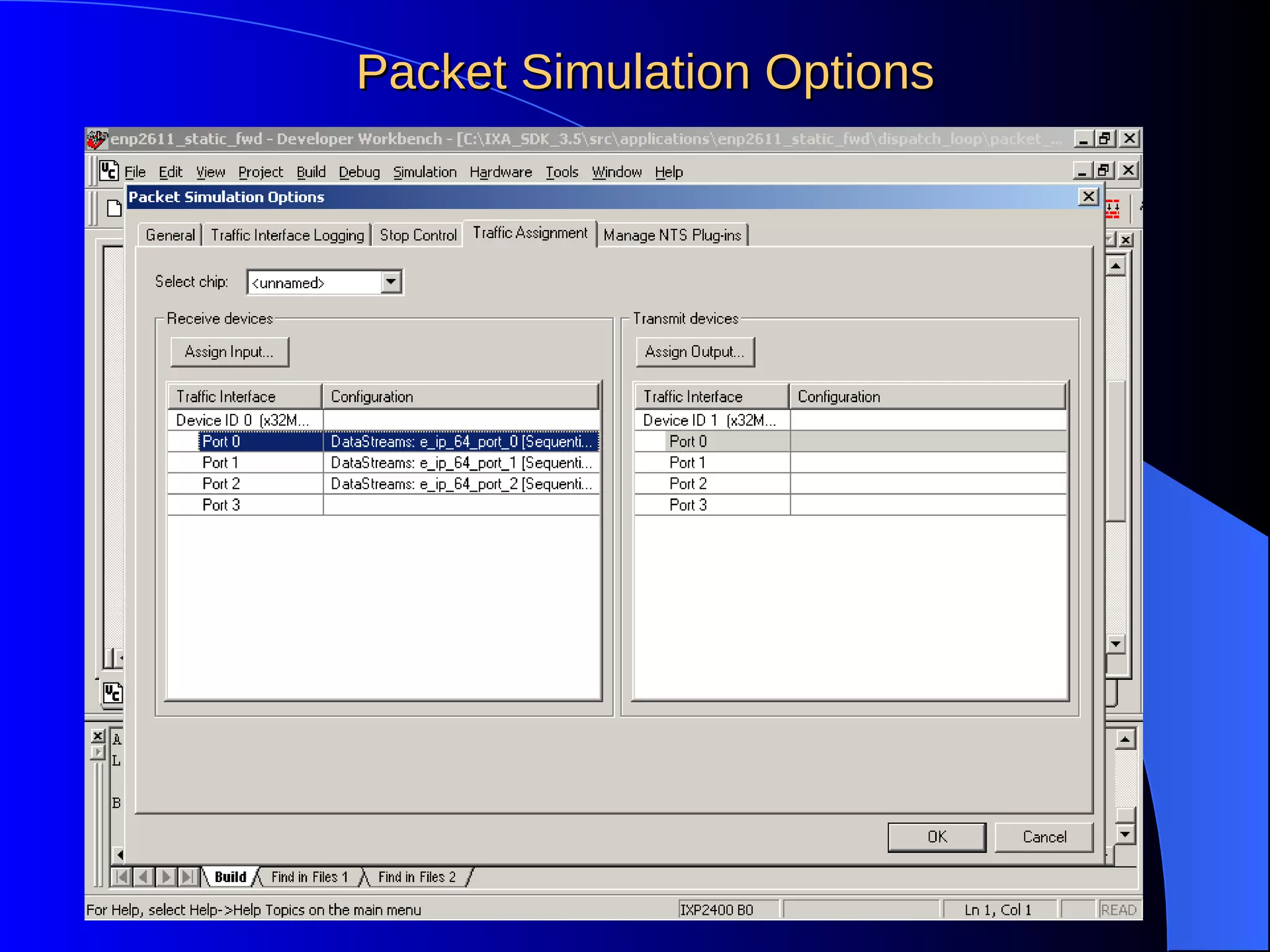Click the New file toolbar icon
1270x952 pixels.
point(114,208)
